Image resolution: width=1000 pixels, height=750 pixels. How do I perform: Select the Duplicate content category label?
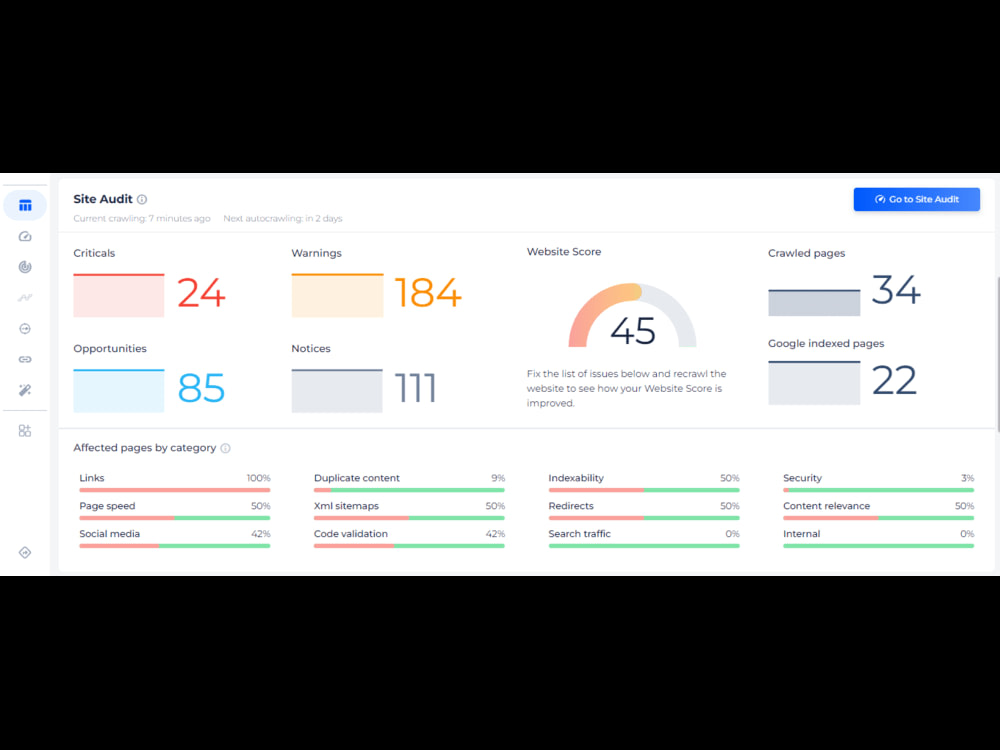pos(357,478)
